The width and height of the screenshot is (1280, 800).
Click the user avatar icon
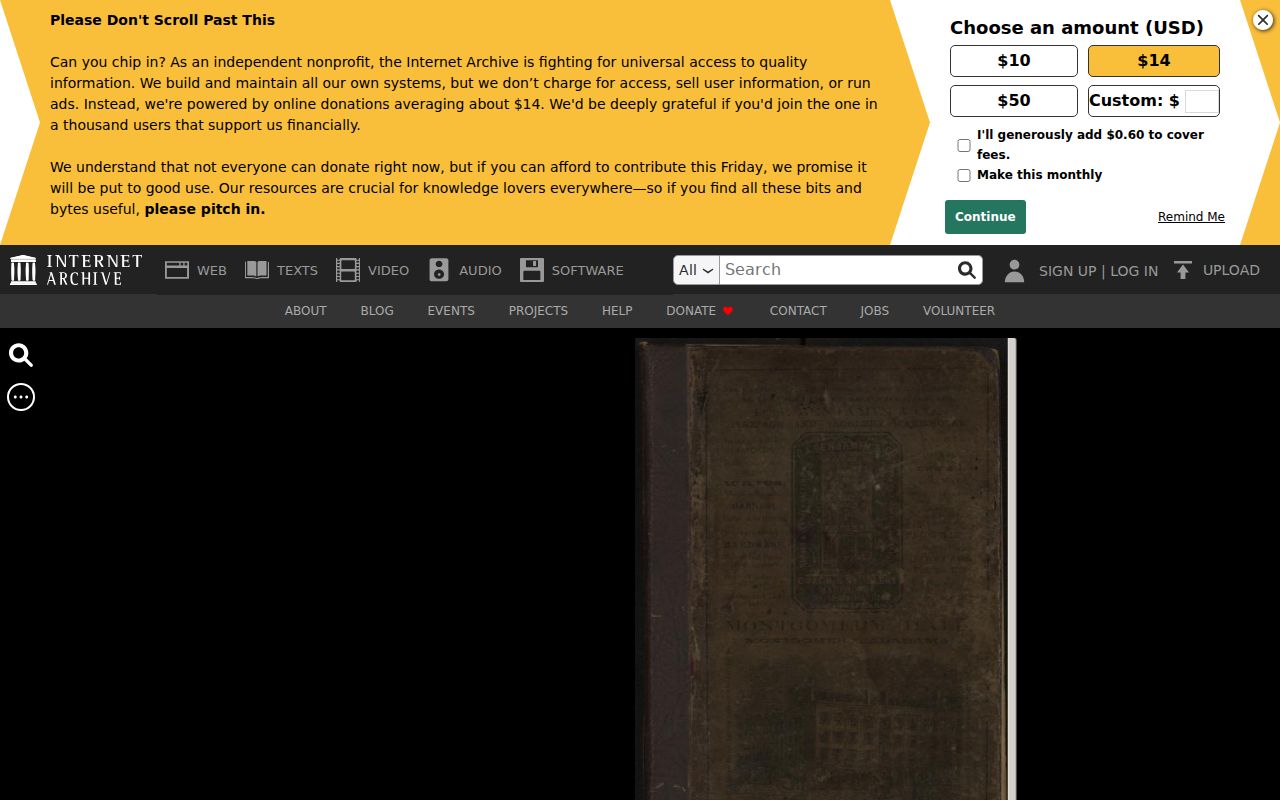pos(1014,270)
